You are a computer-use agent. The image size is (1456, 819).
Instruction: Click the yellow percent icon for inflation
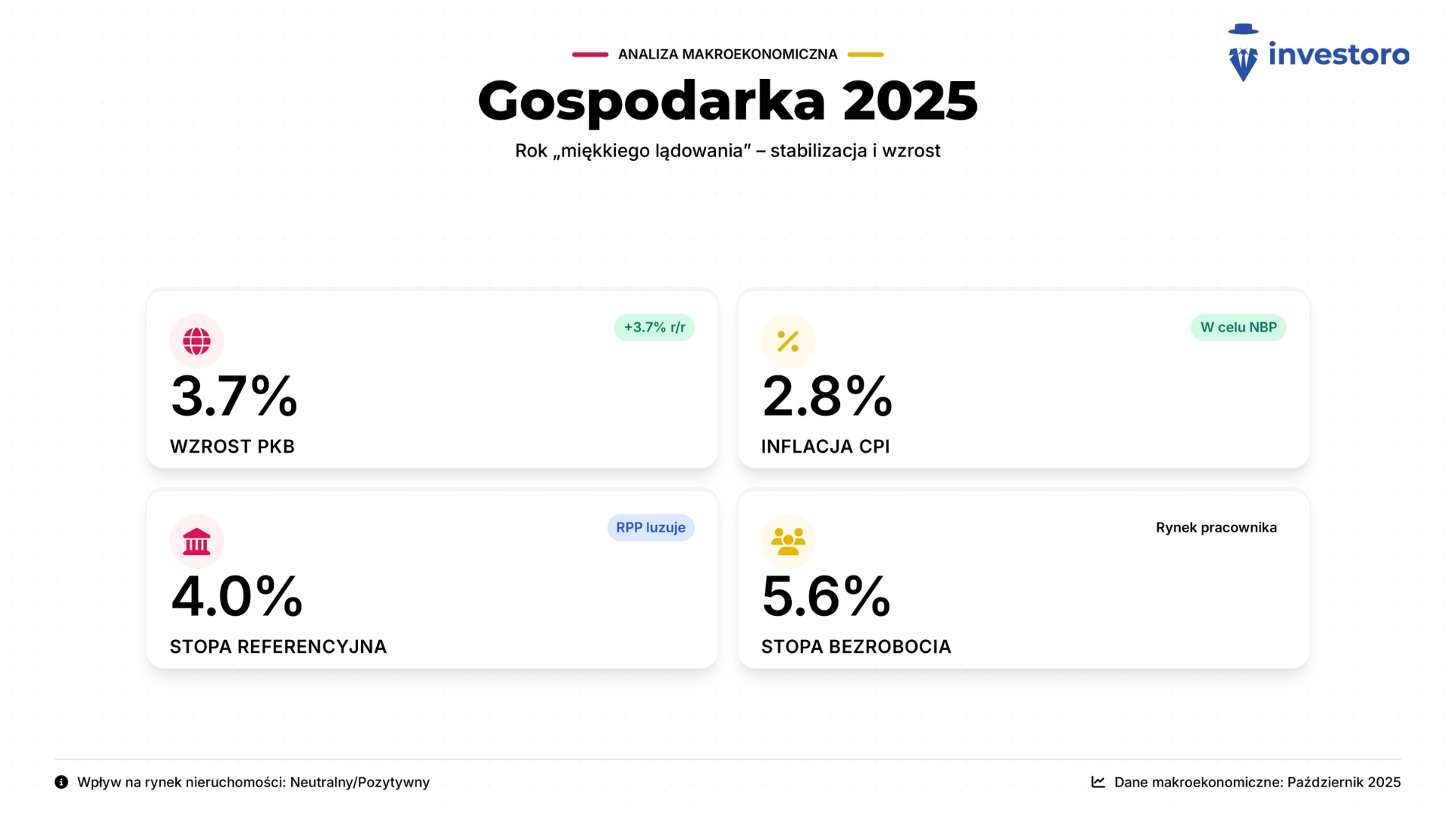click(x=788, y=341)
